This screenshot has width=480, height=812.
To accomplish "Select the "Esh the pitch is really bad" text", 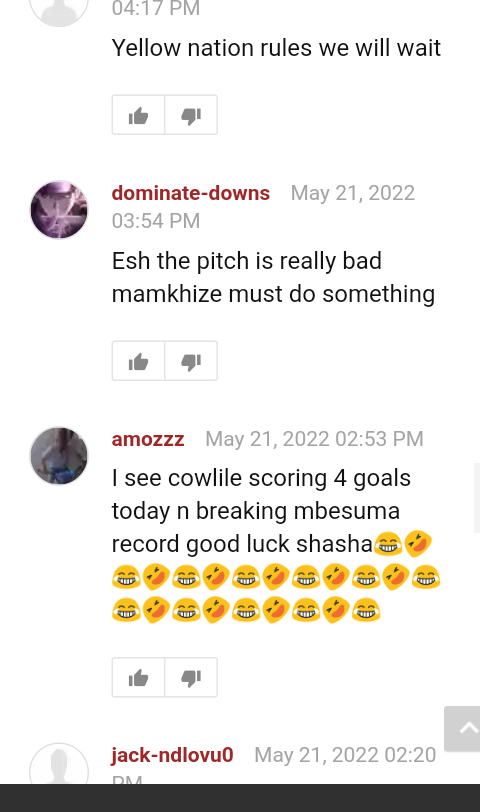I will pos(246,260).
